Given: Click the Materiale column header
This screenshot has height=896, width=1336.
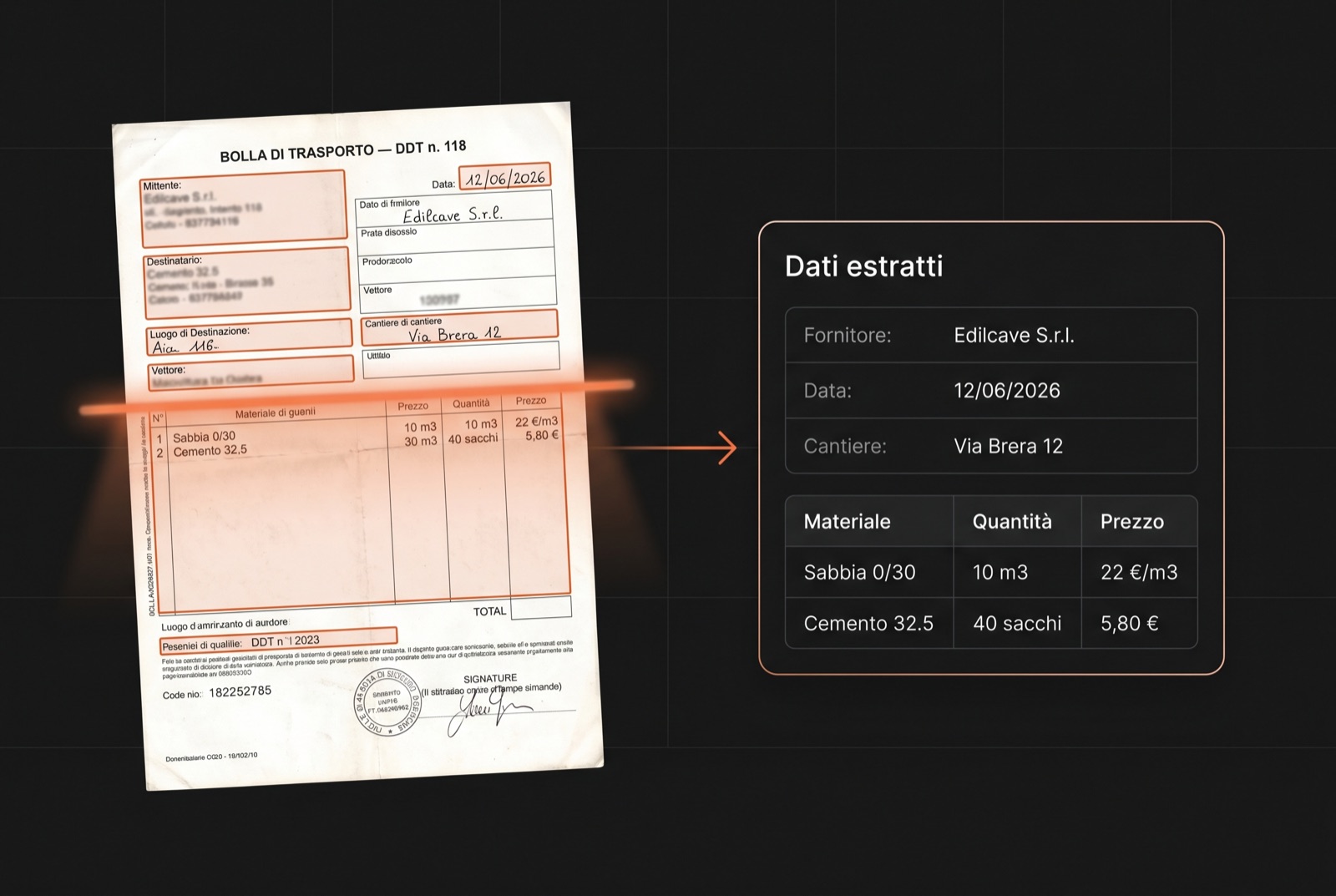Looking at the screenshot, I should pyautogui.click(x=869, y=522).
